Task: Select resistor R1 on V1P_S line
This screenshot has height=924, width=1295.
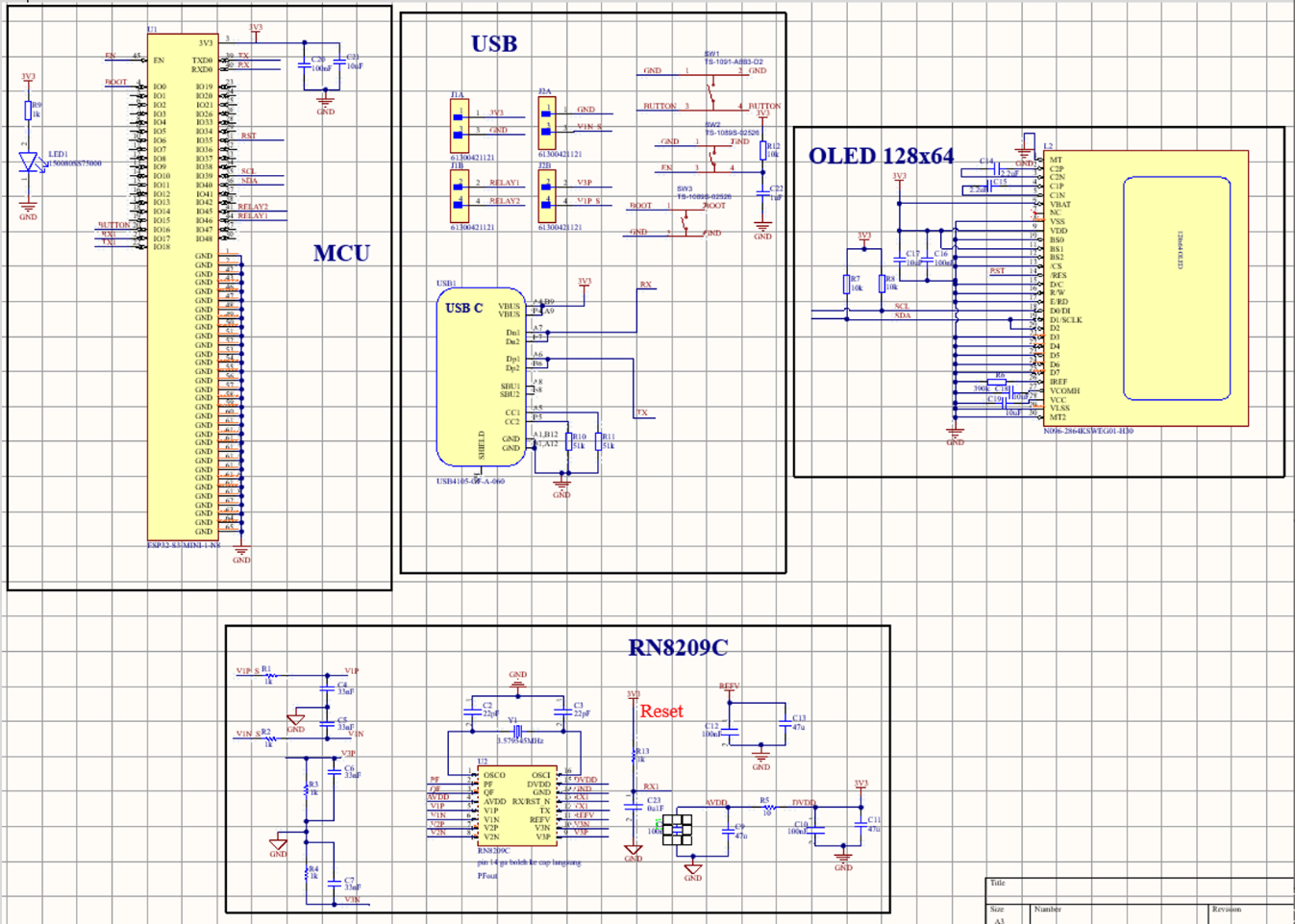Action: (x=270, y=676)
